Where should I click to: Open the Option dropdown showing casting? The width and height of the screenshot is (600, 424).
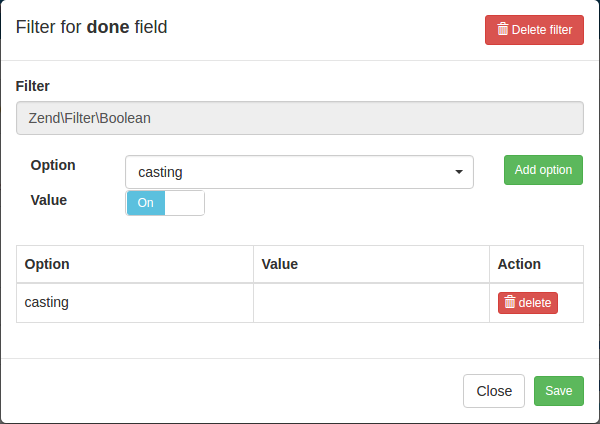(x=299, y=172)
